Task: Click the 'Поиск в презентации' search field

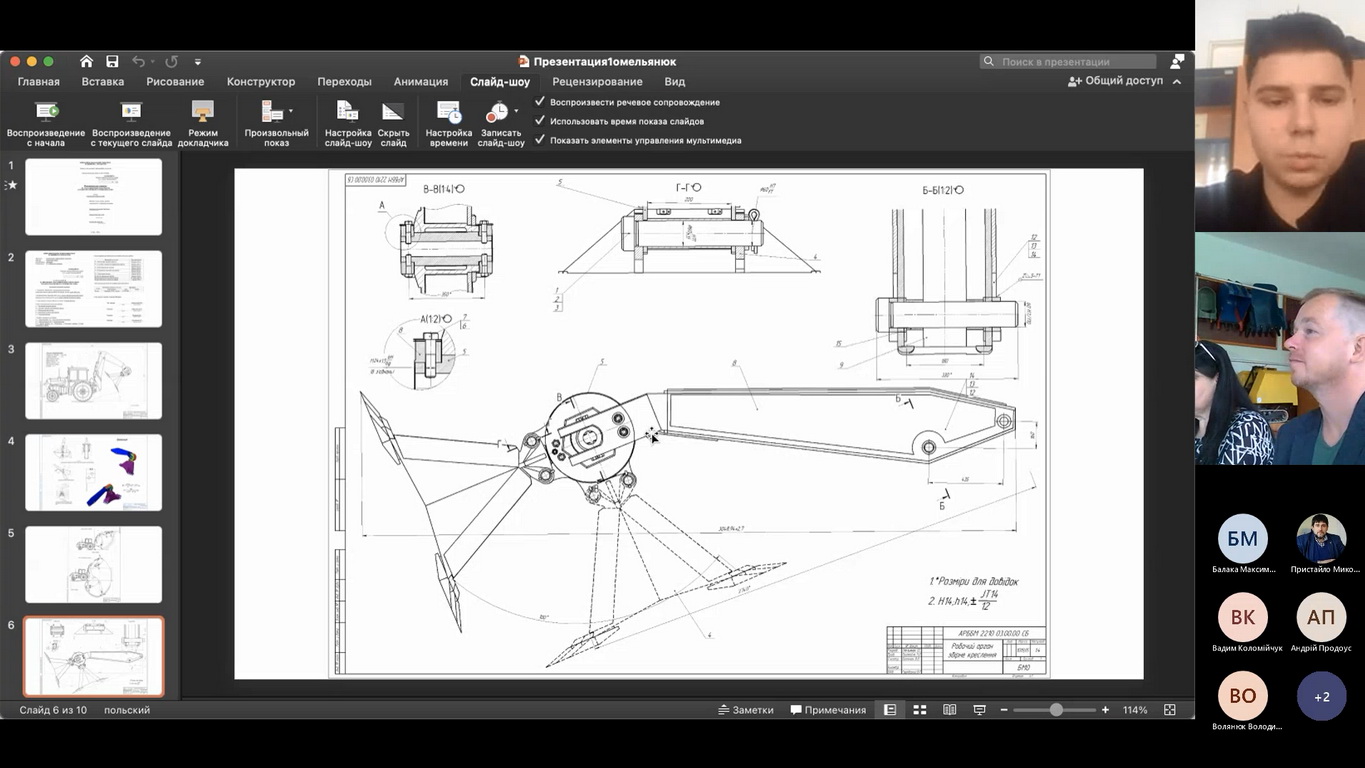Action: [1067, 62]
